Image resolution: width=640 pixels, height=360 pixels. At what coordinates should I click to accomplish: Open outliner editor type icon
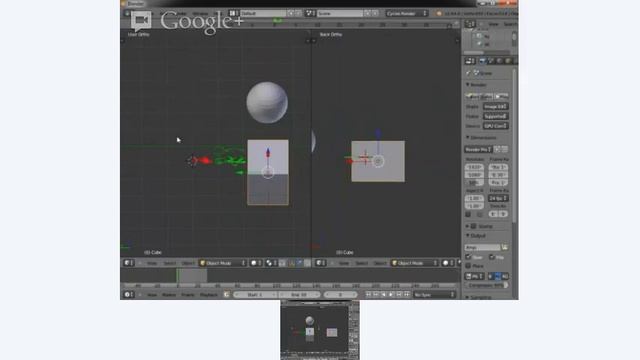(x=470, y=24)
